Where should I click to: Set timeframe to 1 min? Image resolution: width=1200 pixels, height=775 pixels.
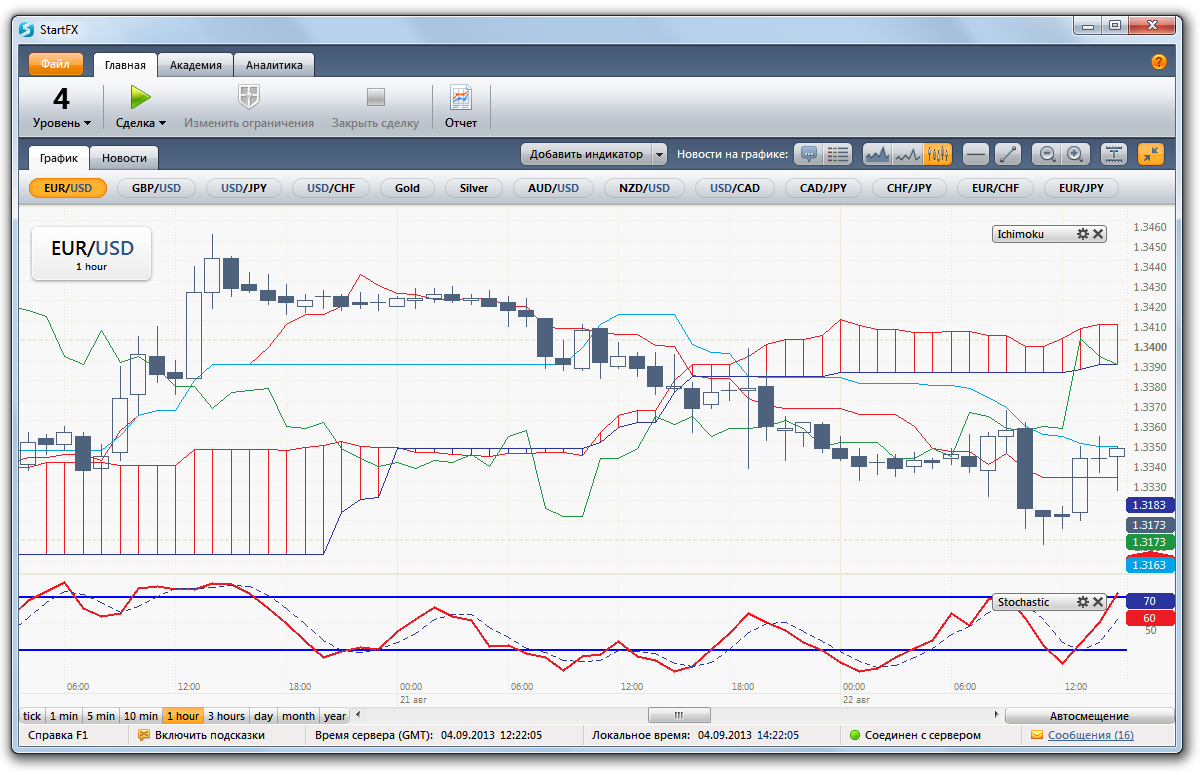64,716
